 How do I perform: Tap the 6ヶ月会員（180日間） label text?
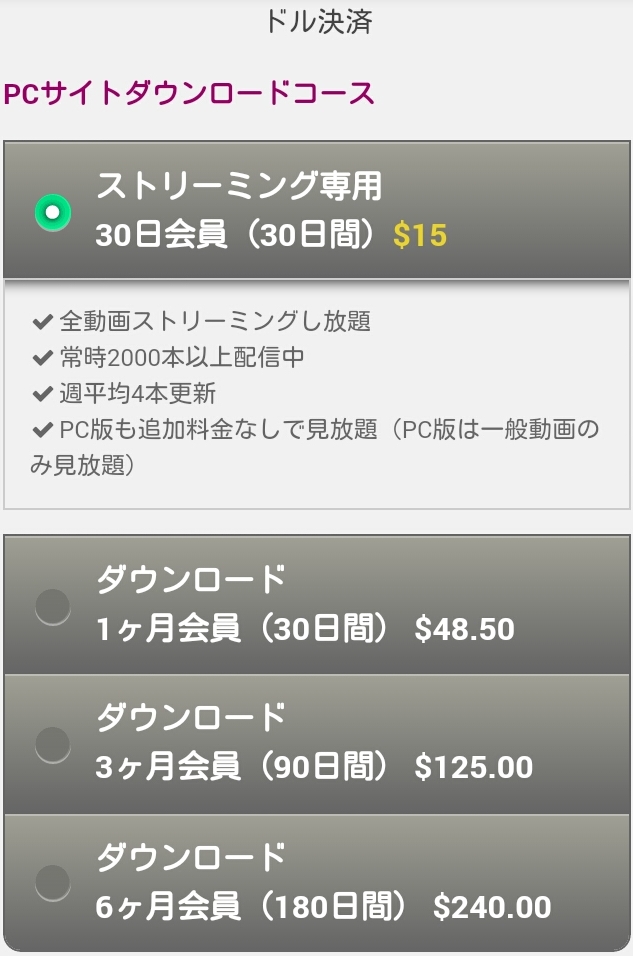tap(252, 907)
